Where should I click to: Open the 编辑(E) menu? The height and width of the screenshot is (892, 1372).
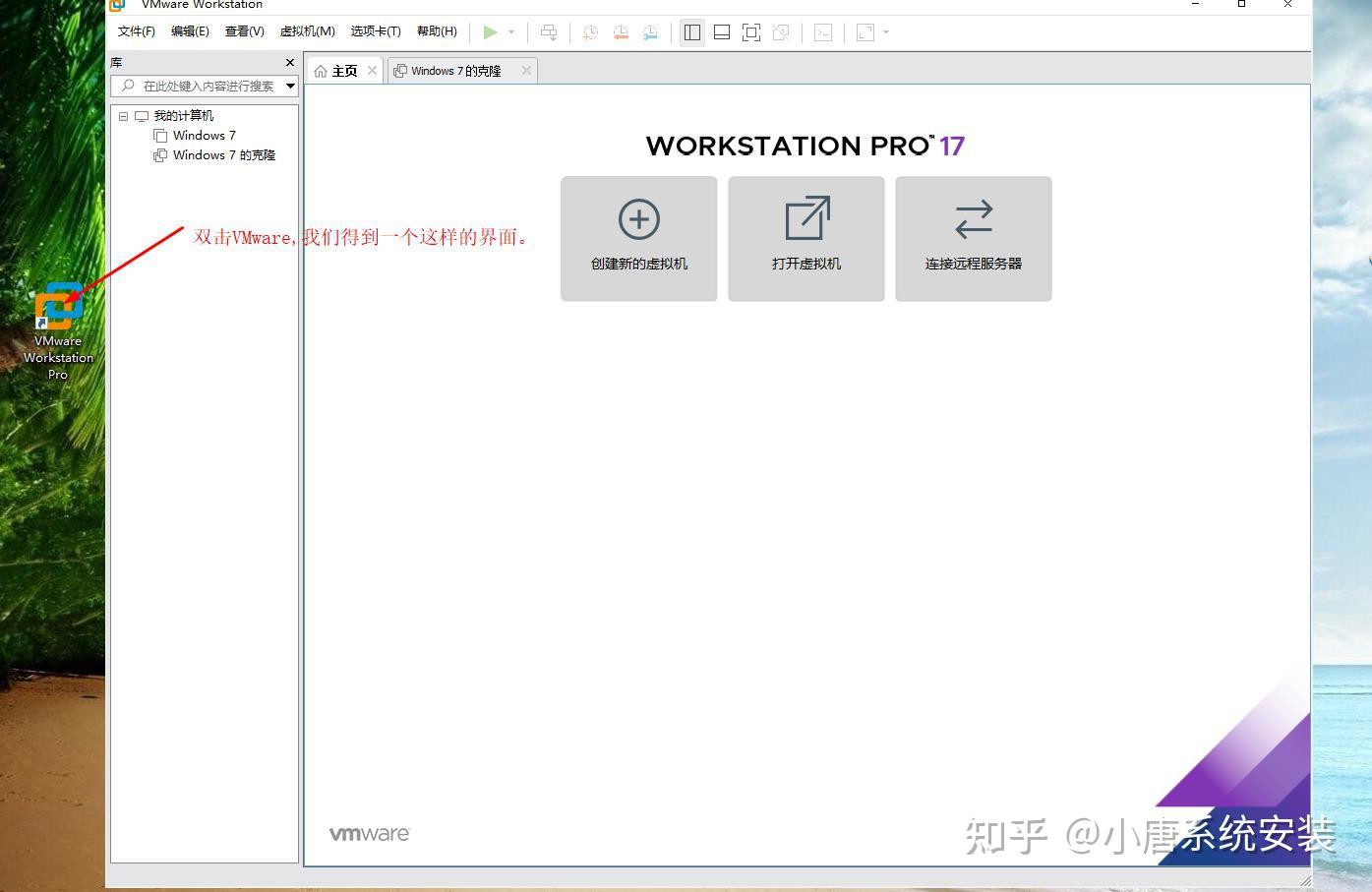pos(190,31)
